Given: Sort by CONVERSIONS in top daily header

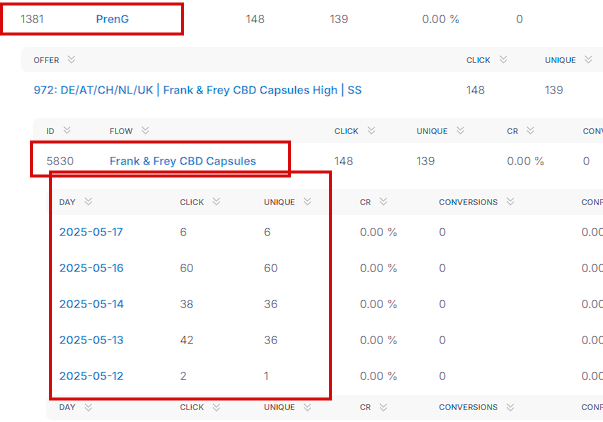Looking at the screenshot, I should (510, 202).
